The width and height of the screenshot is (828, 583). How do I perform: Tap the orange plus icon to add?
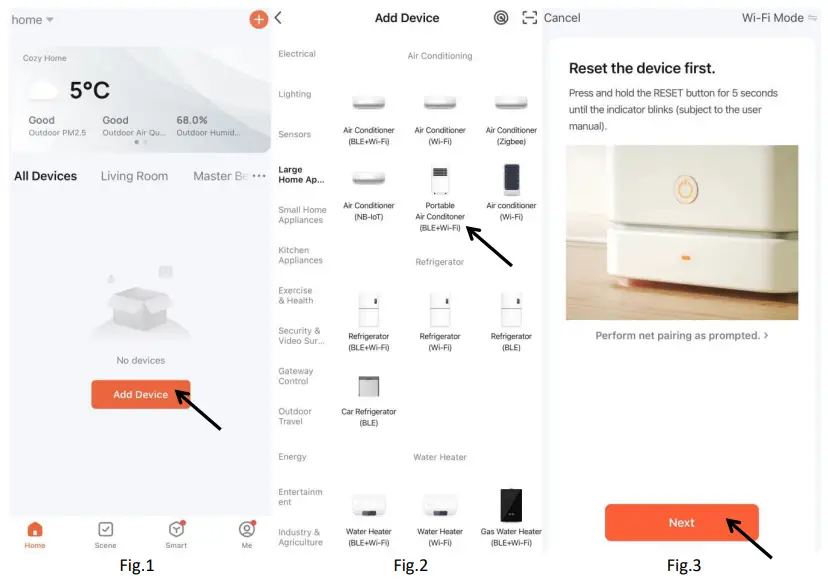click(x=258, y=20)
